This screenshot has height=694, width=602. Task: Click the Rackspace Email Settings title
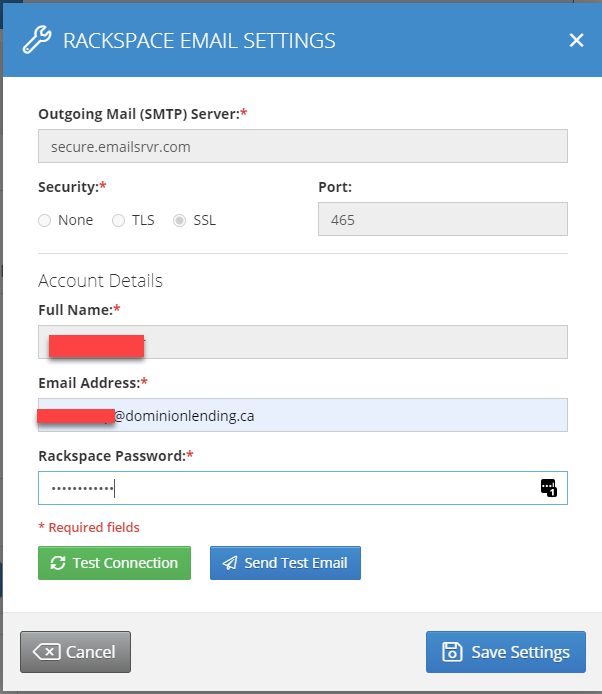tap(199, 41)
